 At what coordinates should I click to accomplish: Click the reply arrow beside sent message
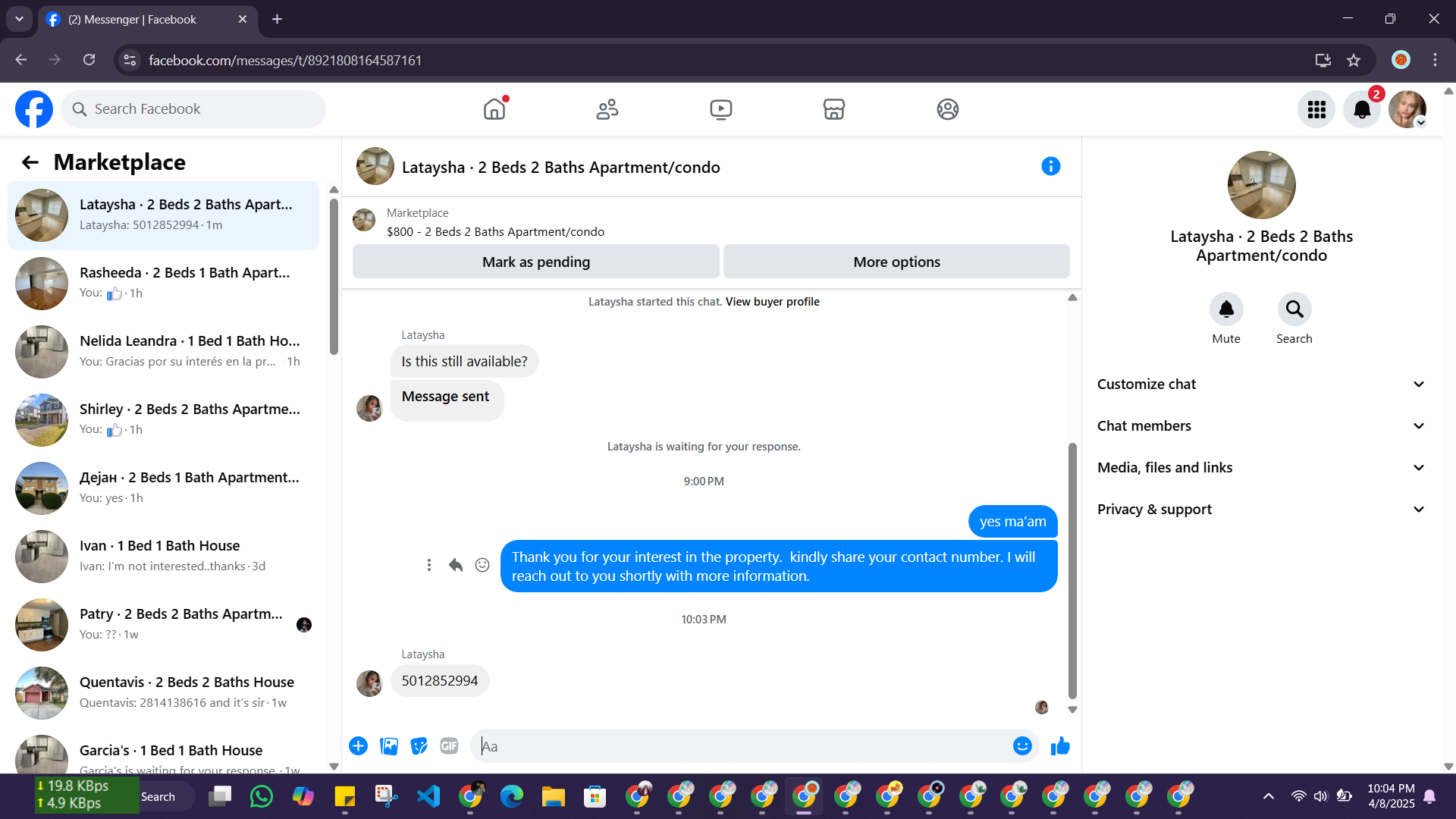[x=456, y=565]
